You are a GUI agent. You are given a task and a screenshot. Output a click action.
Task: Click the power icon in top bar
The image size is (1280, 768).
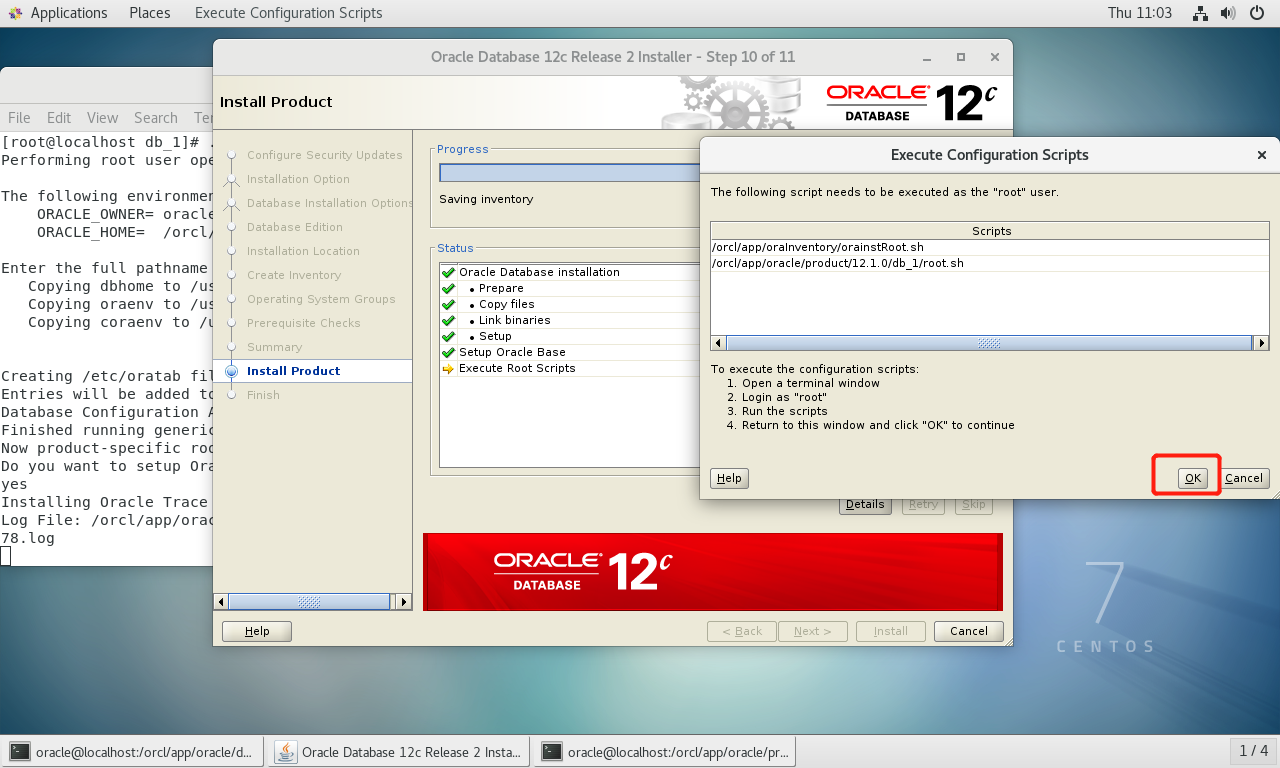[1257, 13]
